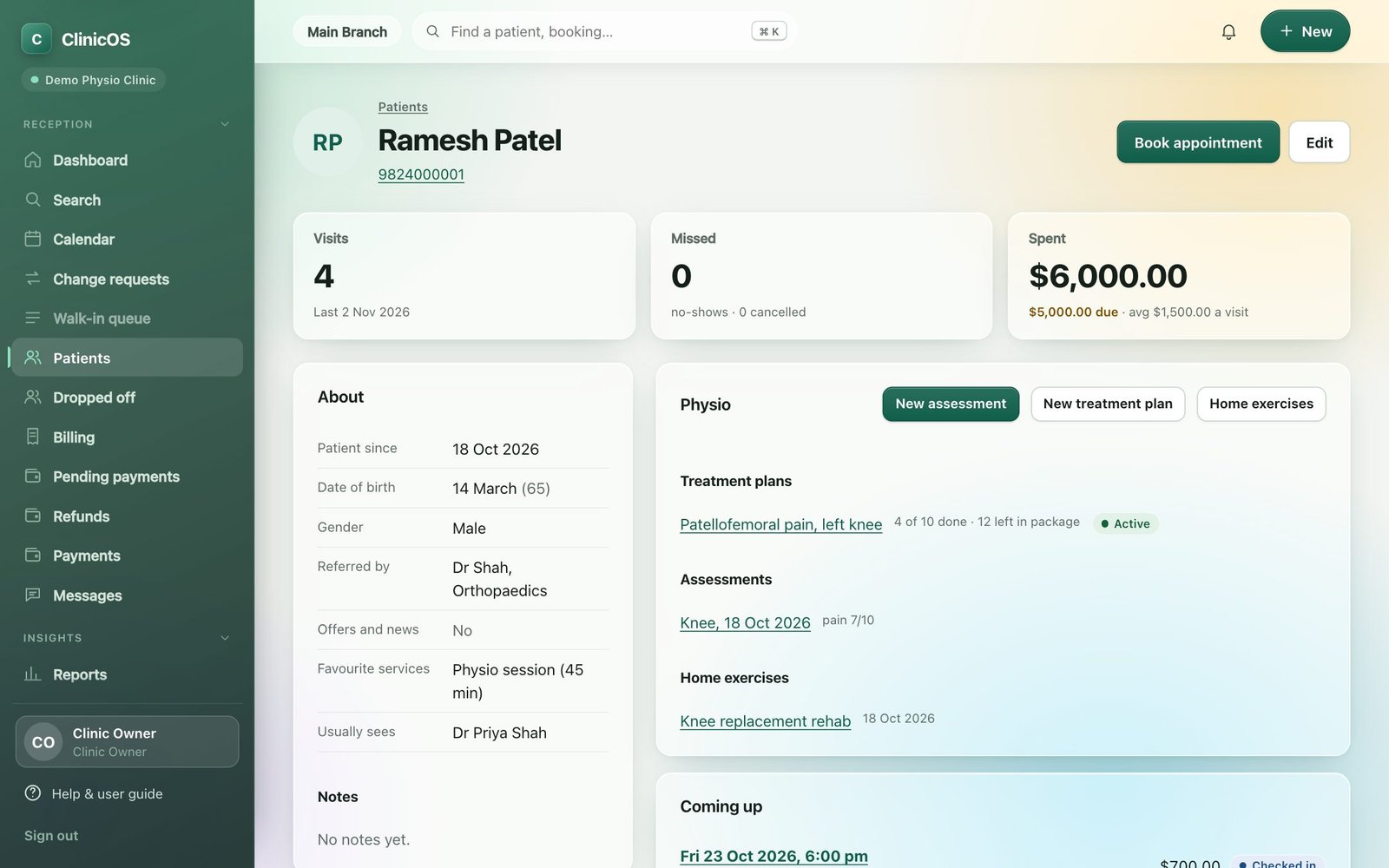Open the Main Branch selector

pos(347,32)
